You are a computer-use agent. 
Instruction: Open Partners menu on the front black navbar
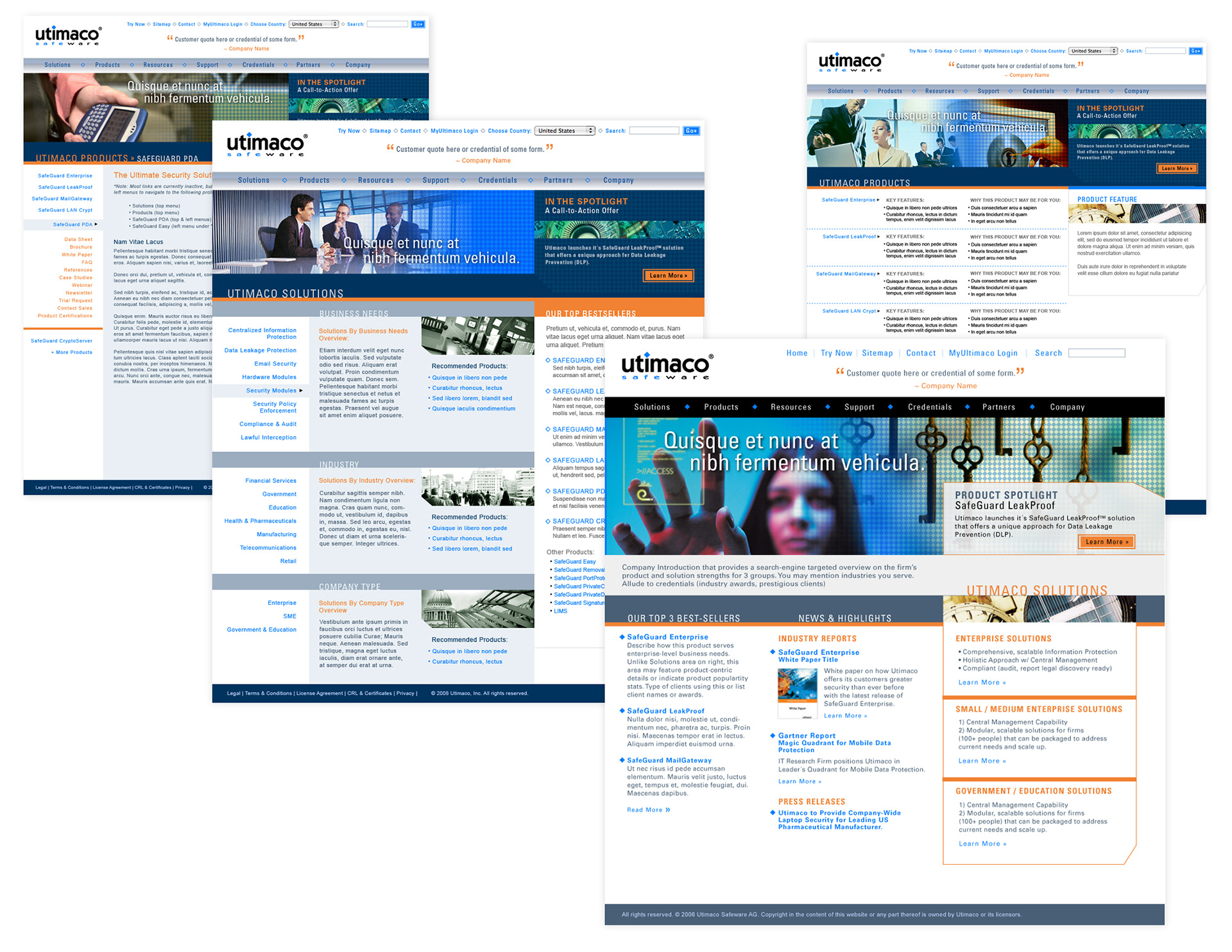[998, 407]
